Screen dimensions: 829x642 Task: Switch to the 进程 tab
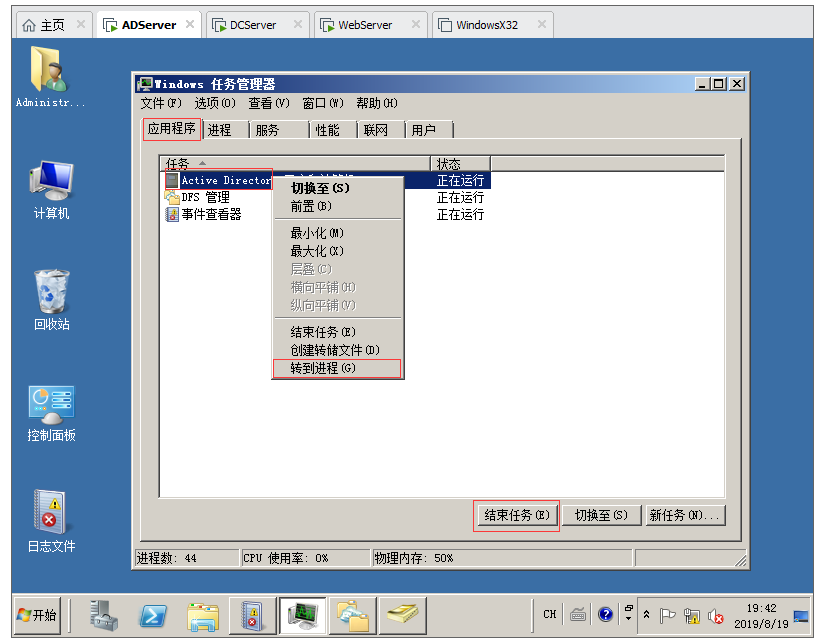tap(219, 130)
